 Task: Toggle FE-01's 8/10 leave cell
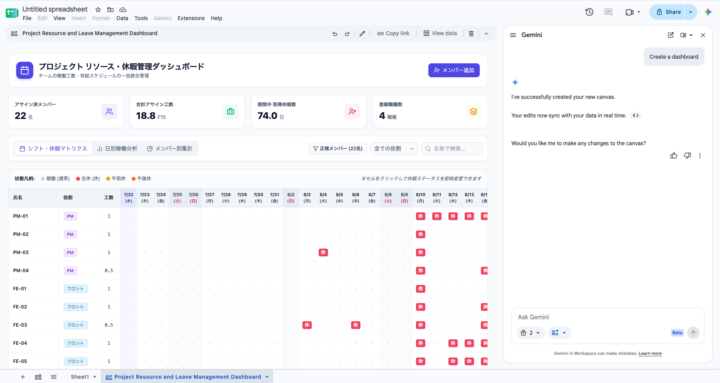coord(420,289)
